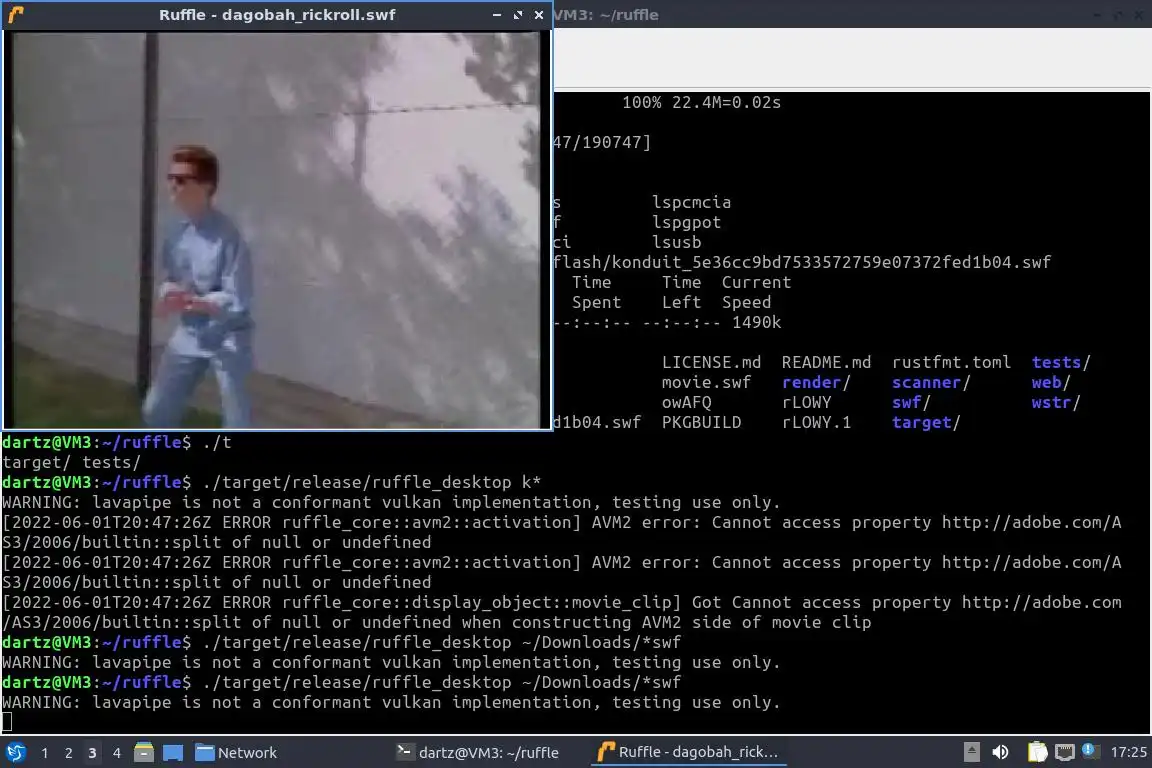Click the '100% 22.4M=0.02s' terminal line

[x=702, y=102]
